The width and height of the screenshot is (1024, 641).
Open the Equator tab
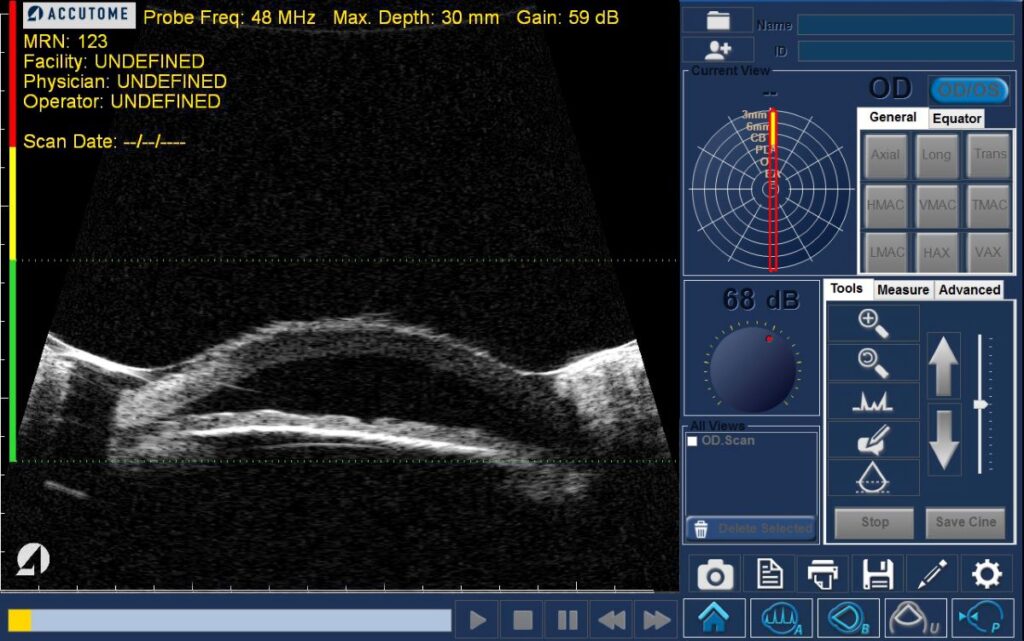(957, 118)
